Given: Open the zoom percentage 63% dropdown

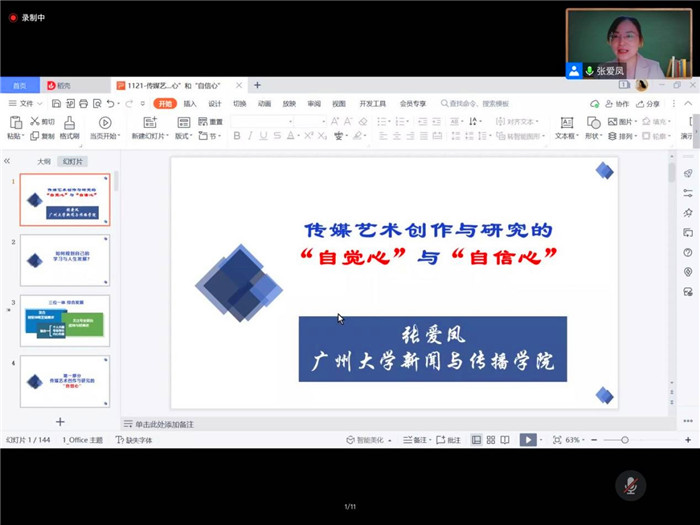Looking at the screenshot, I should 575,440.
